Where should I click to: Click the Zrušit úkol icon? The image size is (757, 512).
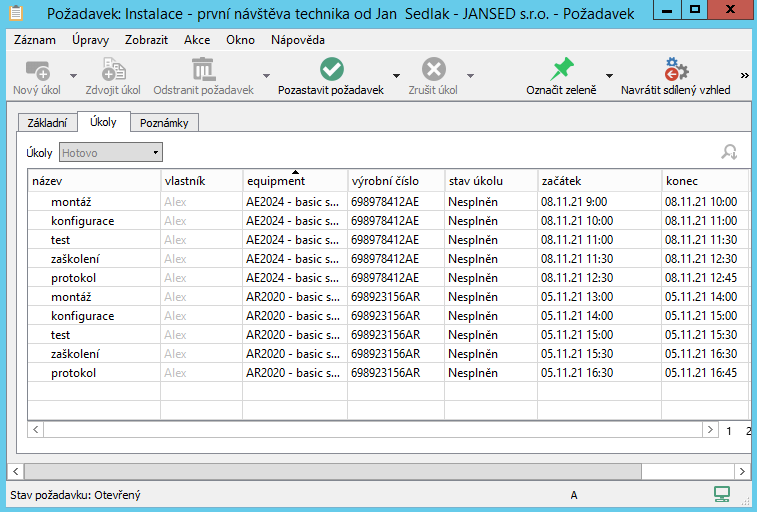point(433,70)
